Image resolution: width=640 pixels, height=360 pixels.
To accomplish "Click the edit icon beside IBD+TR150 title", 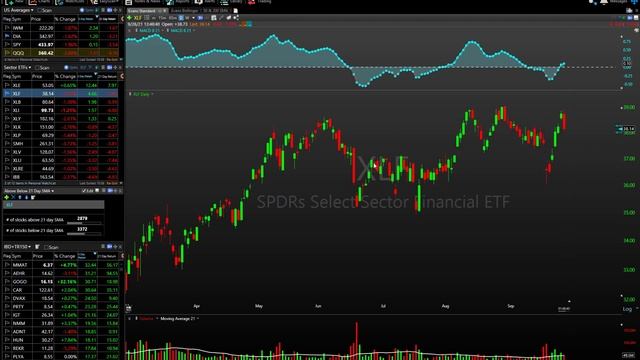I will pyautogui.click(x=37, y=247).
